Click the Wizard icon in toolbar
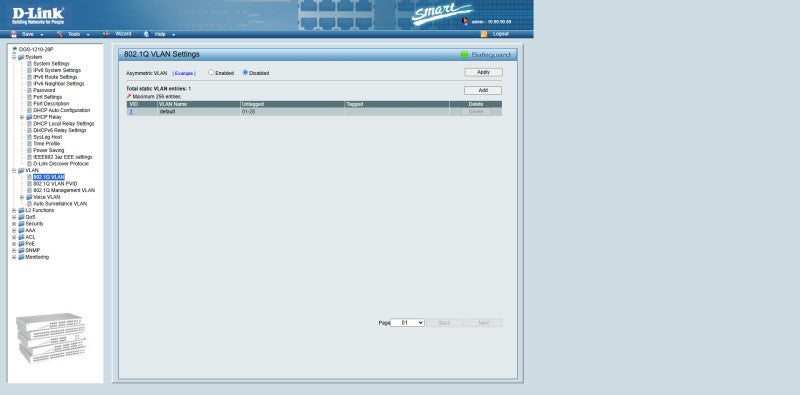 point(106,34)
